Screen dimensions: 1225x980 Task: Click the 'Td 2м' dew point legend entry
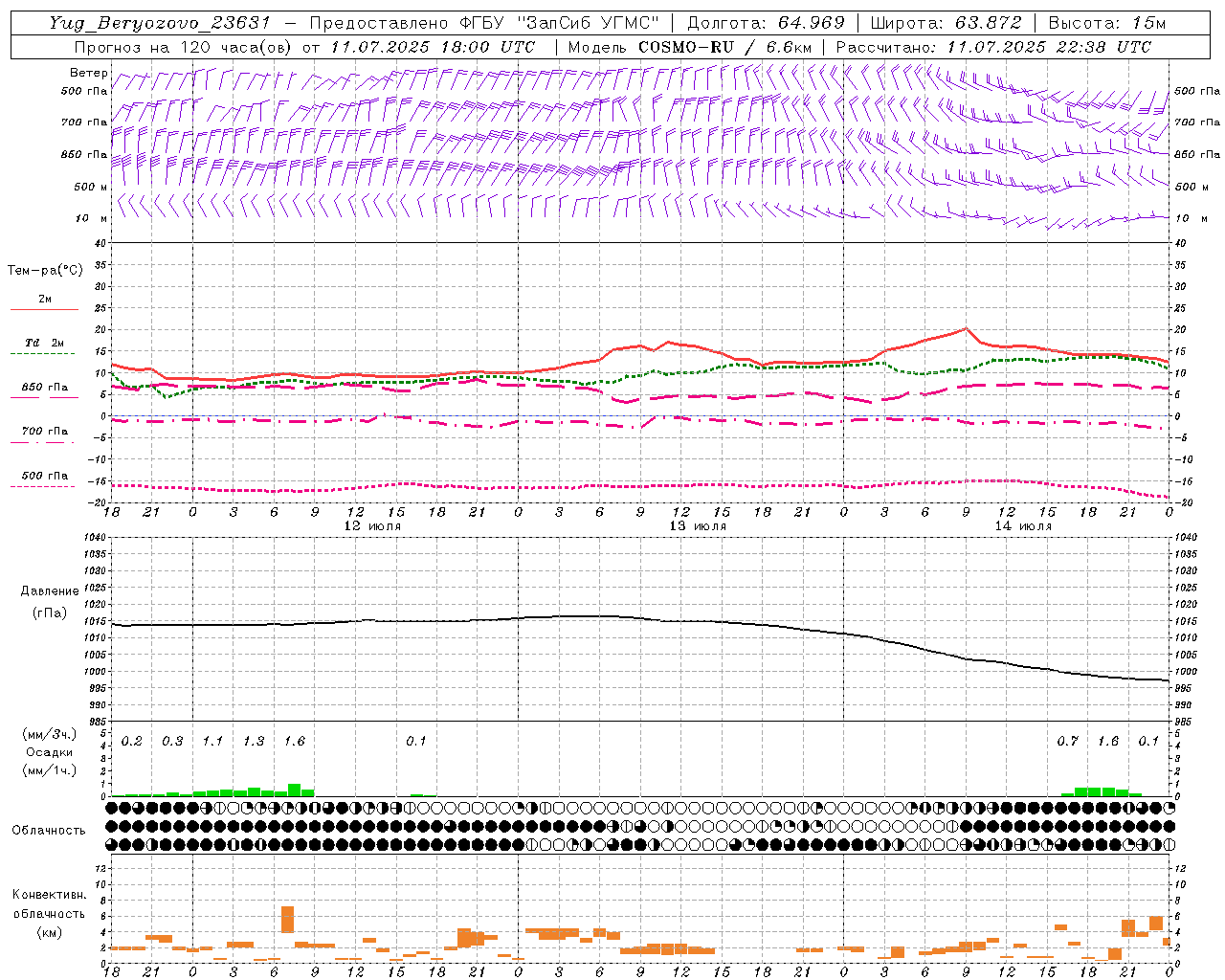45,343
